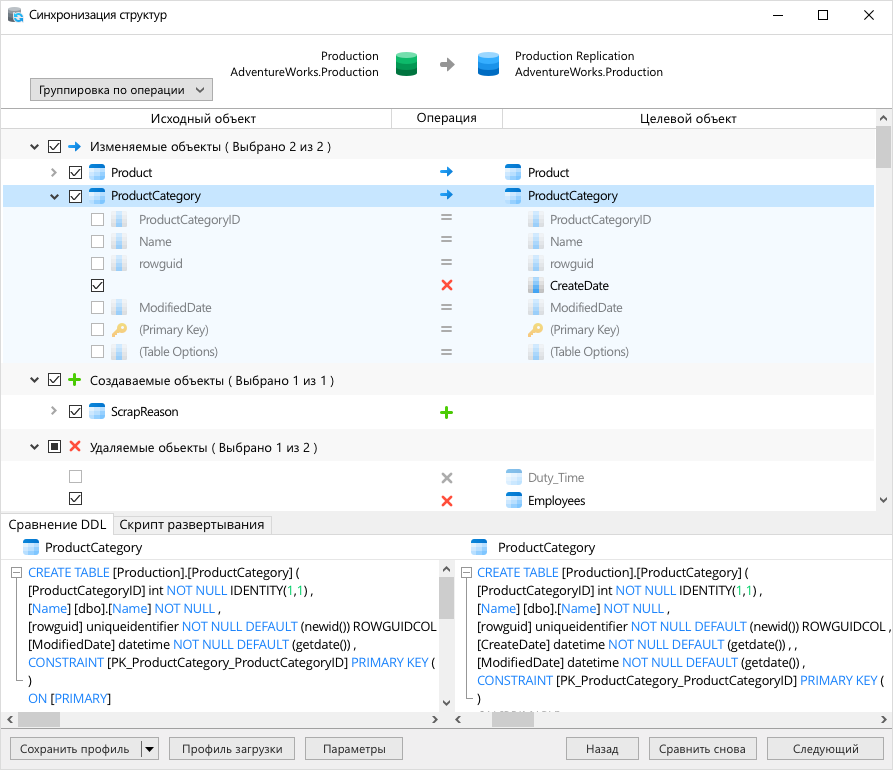Screen dimensions: 893x770
Task: Click the source Product table icon
Action: pos(97,172)
